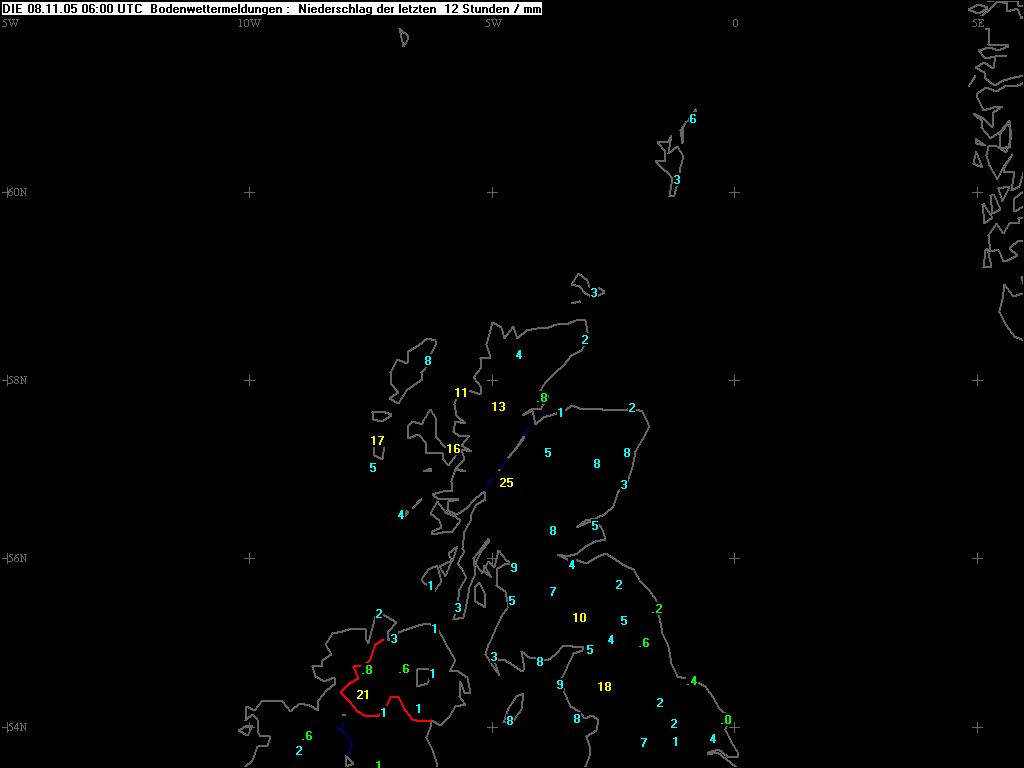Viewport: 1024px width, 768px height.
Task: Select the 58N latitude label
Action: (x=16, y=380)
